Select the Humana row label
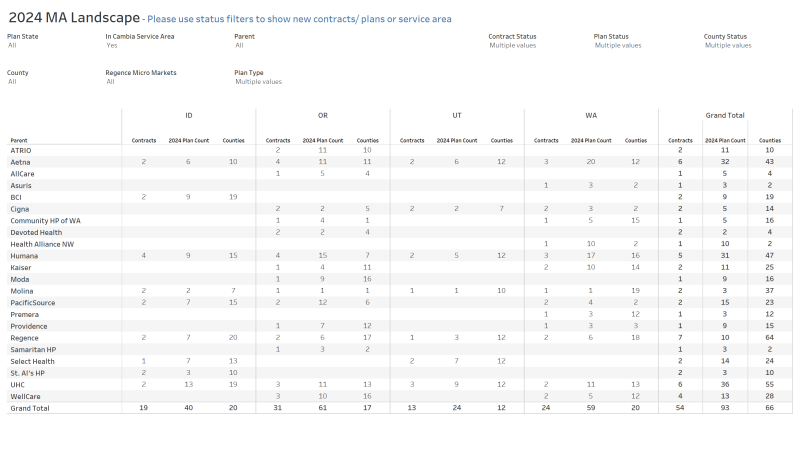The width and height of the screenshot is (800, 450). pyautogui.click(x=24, y=255)
